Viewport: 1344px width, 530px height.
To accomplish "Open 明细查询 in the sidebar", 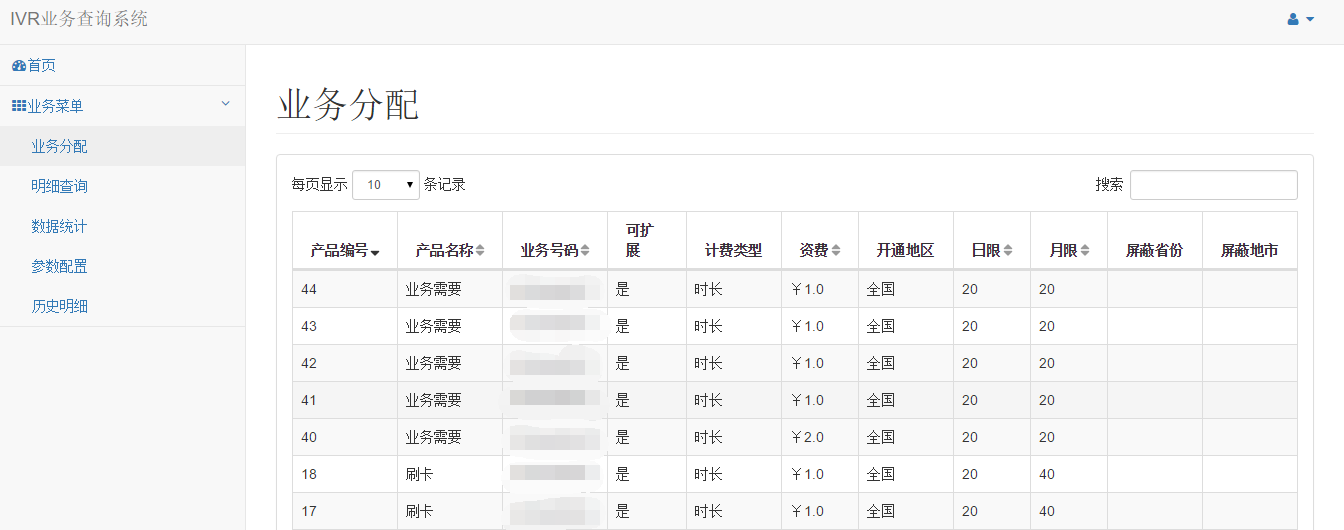I will pos(59,186).
